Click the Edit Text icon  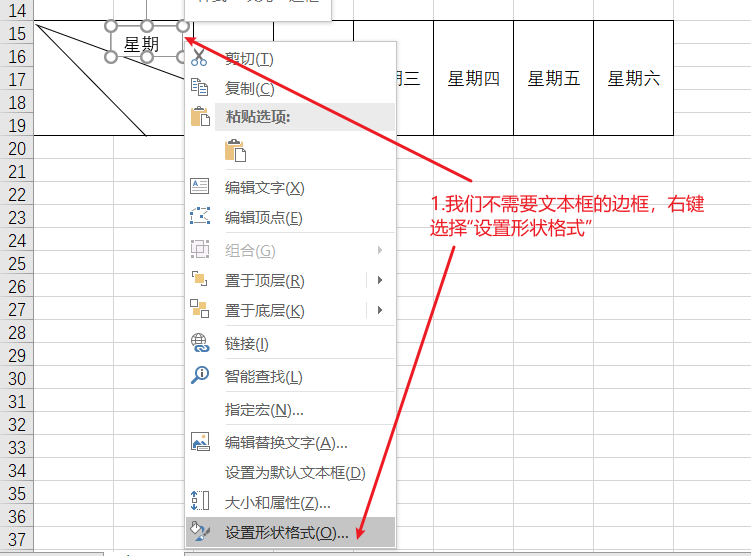click(199, 186)
